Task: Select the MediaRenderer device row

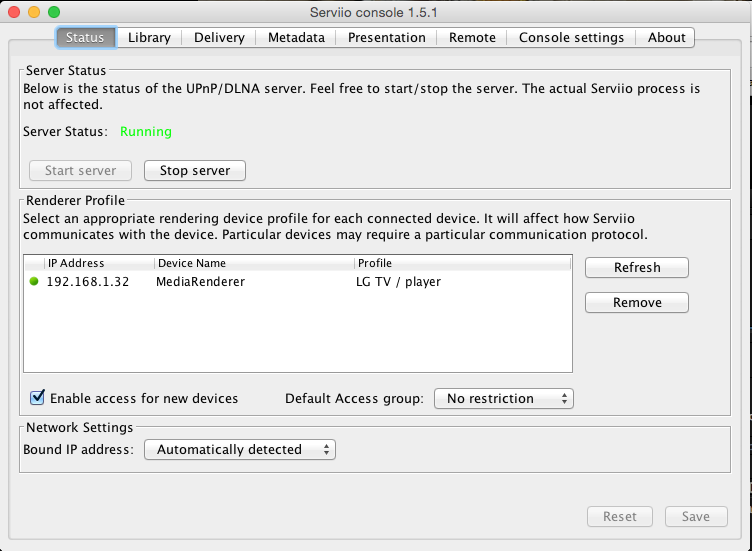Action: coord(200,282)
